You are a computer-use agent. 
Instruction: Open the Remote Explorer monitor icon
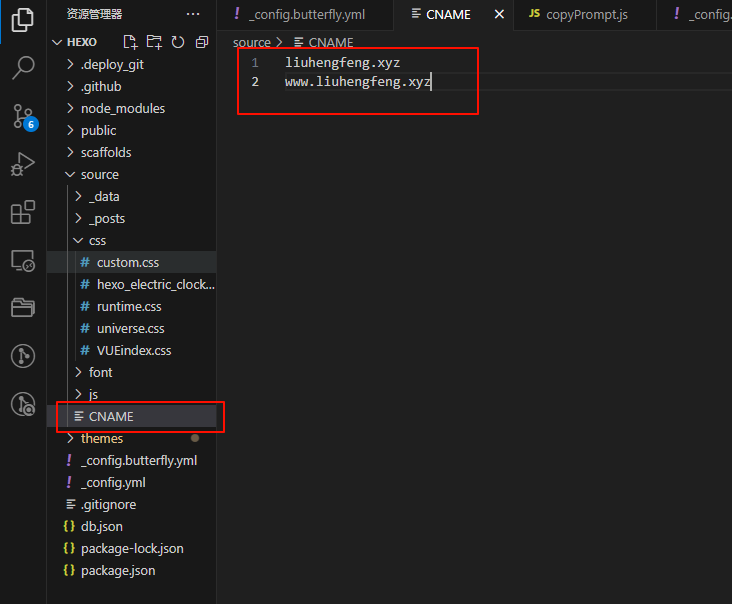[x=22, y=260]
